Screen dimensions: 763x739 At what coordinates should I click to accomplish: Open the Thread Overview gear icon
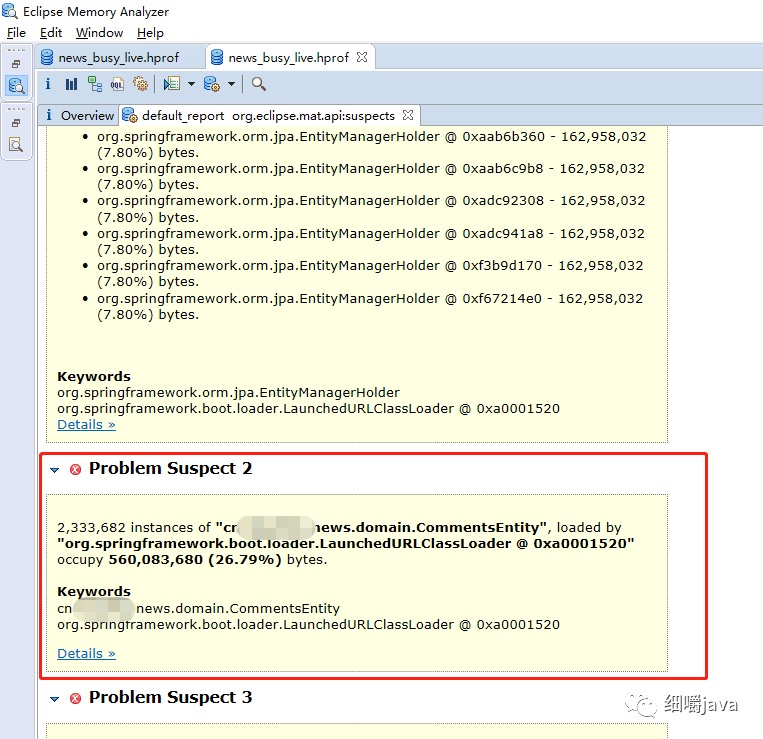click(141, 84)
